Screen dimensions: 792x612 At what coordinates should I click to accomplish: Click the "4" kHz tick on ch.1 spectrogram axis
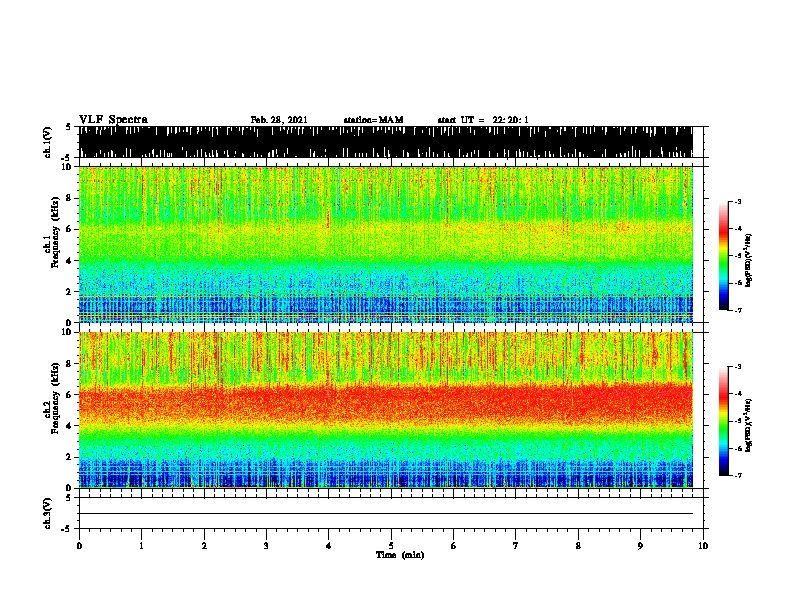tap(69, 261)
